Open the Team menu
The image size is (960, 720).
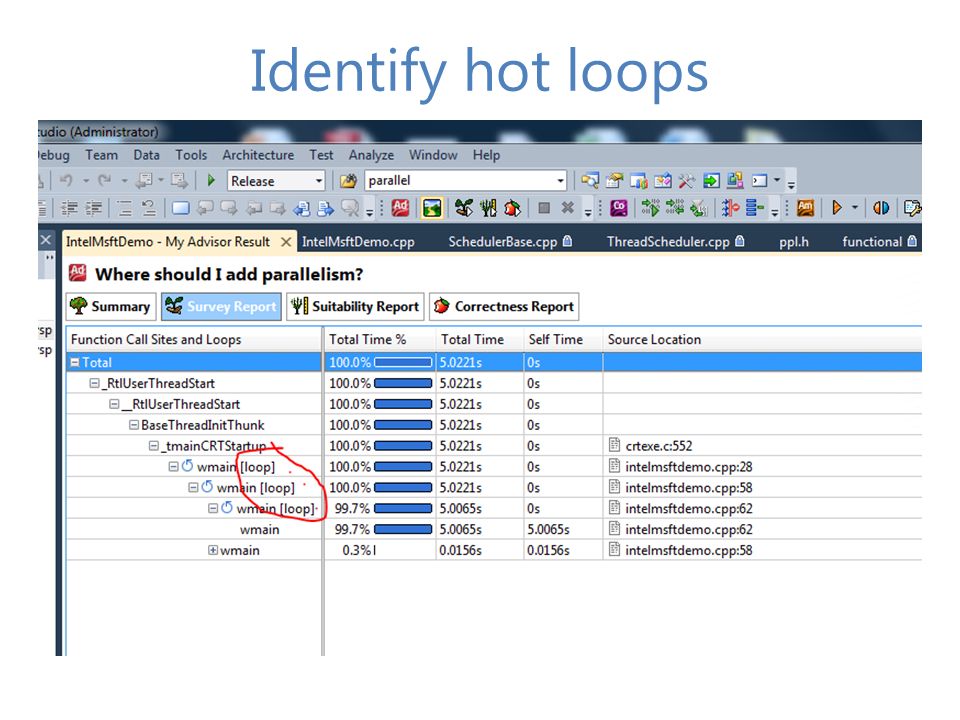pyautogui.click(x=102, y=155)
